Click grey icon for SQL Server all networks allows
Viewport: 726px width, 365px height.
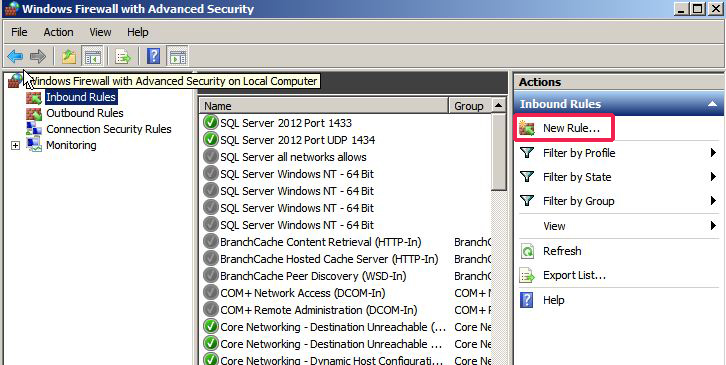click(211, 157)
